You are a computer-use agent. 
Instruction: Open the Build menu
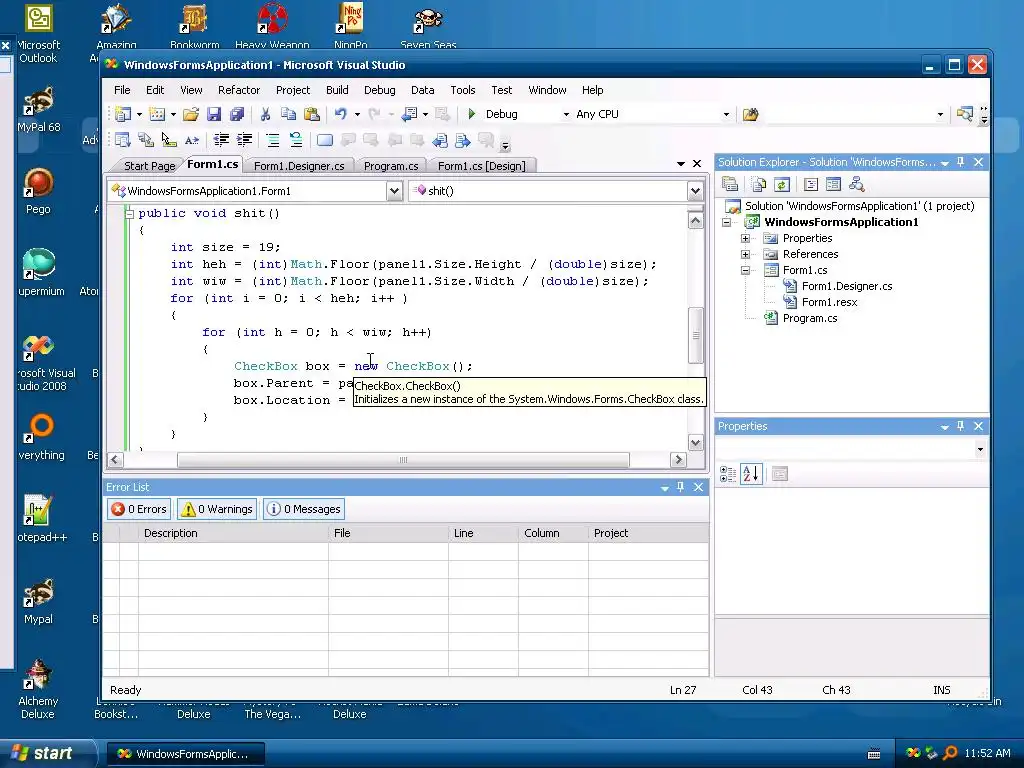coord(337,90)
